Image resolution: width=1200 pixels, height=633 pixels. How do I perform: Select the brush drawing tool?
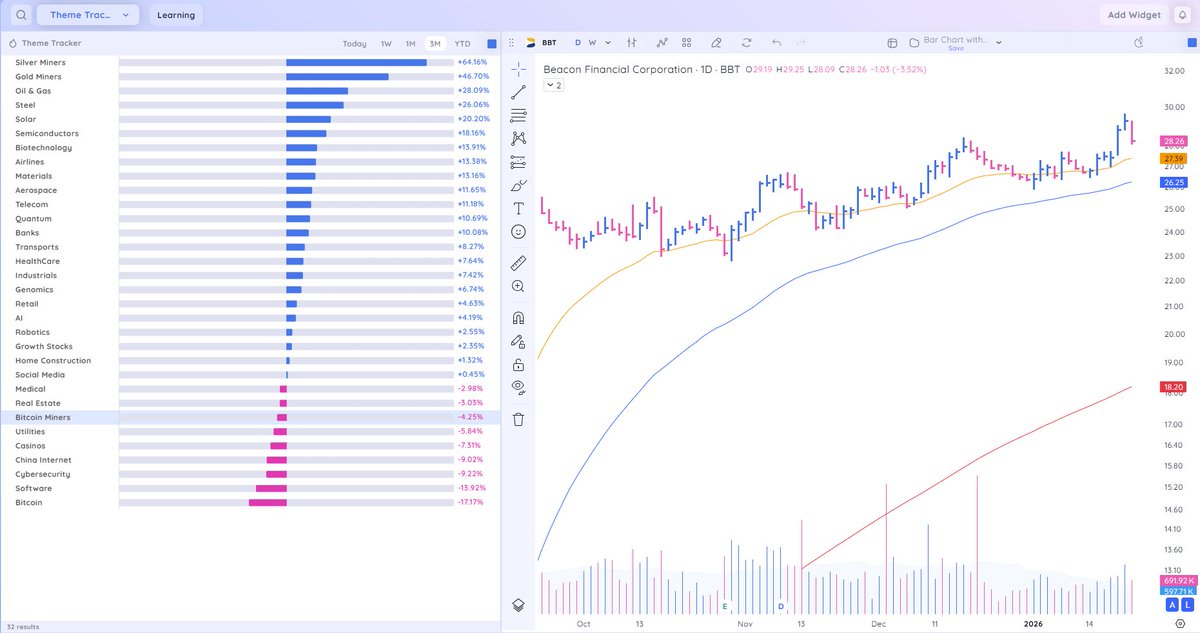[518, 185]
